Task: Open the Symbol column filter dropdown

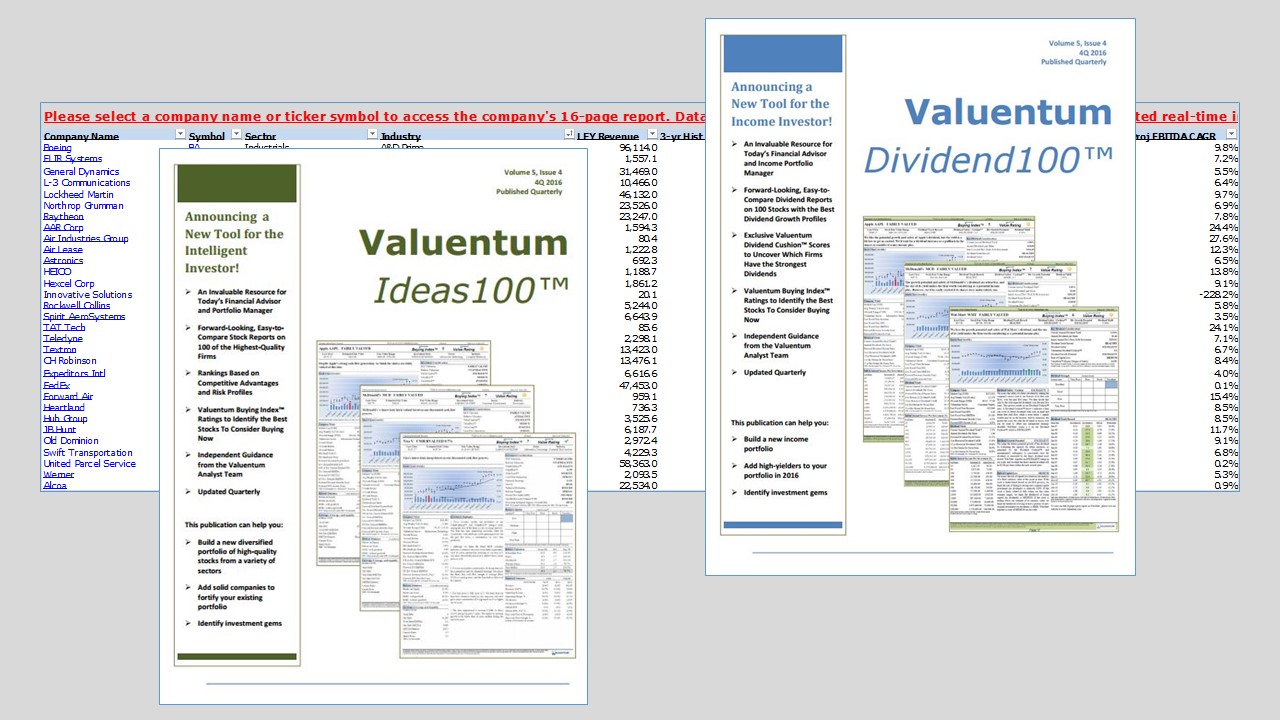Action: point(236,135)
